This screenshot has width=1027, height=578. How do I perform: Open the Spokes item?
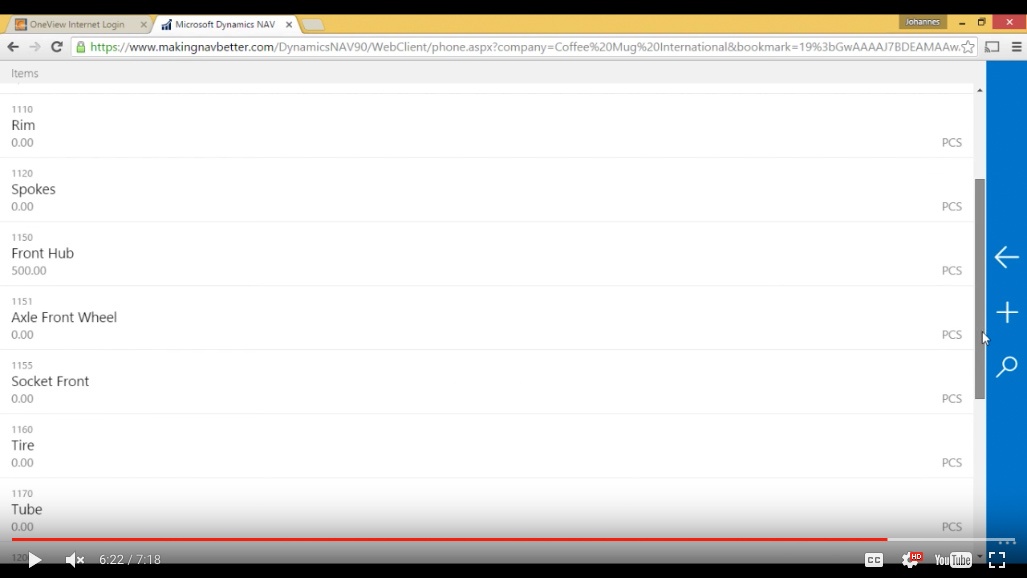[x=487, y=190]
